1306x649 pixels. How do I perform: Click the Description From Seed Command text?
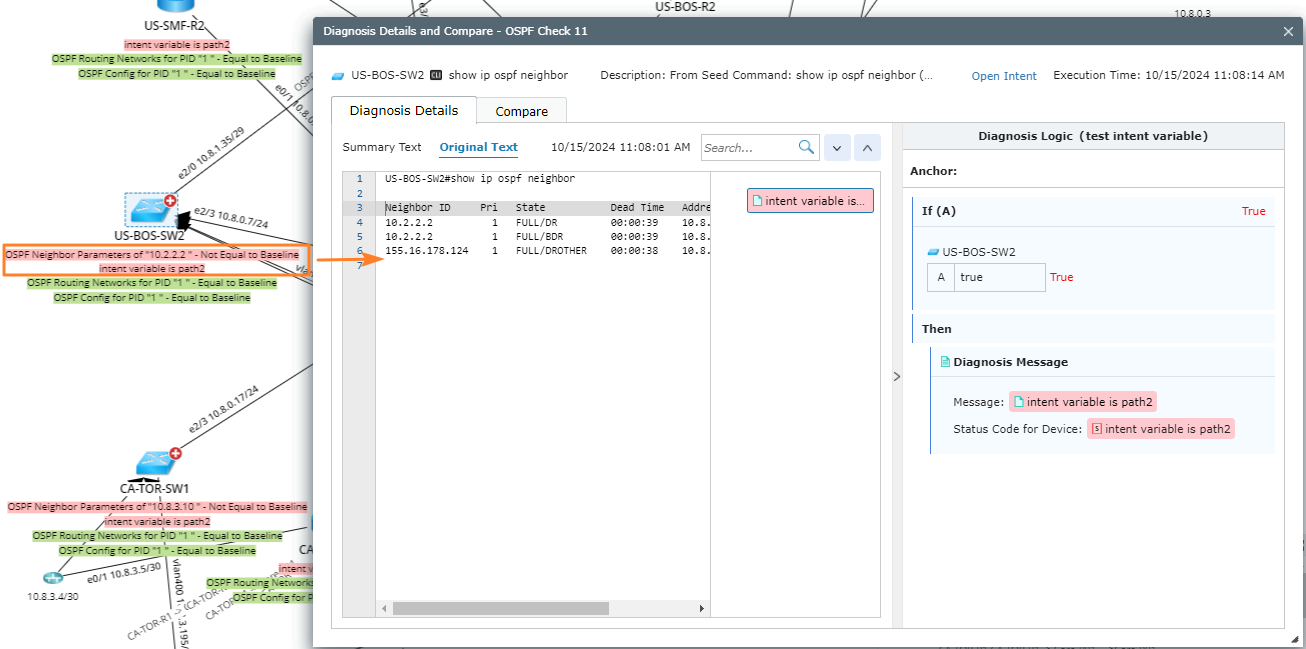766,75
